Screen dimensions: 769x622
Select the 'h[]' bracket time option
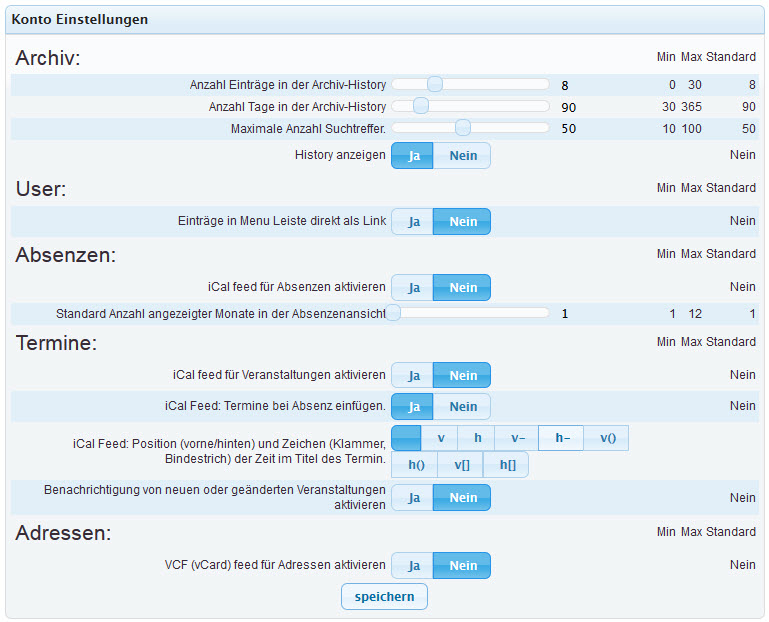point(507,465)
